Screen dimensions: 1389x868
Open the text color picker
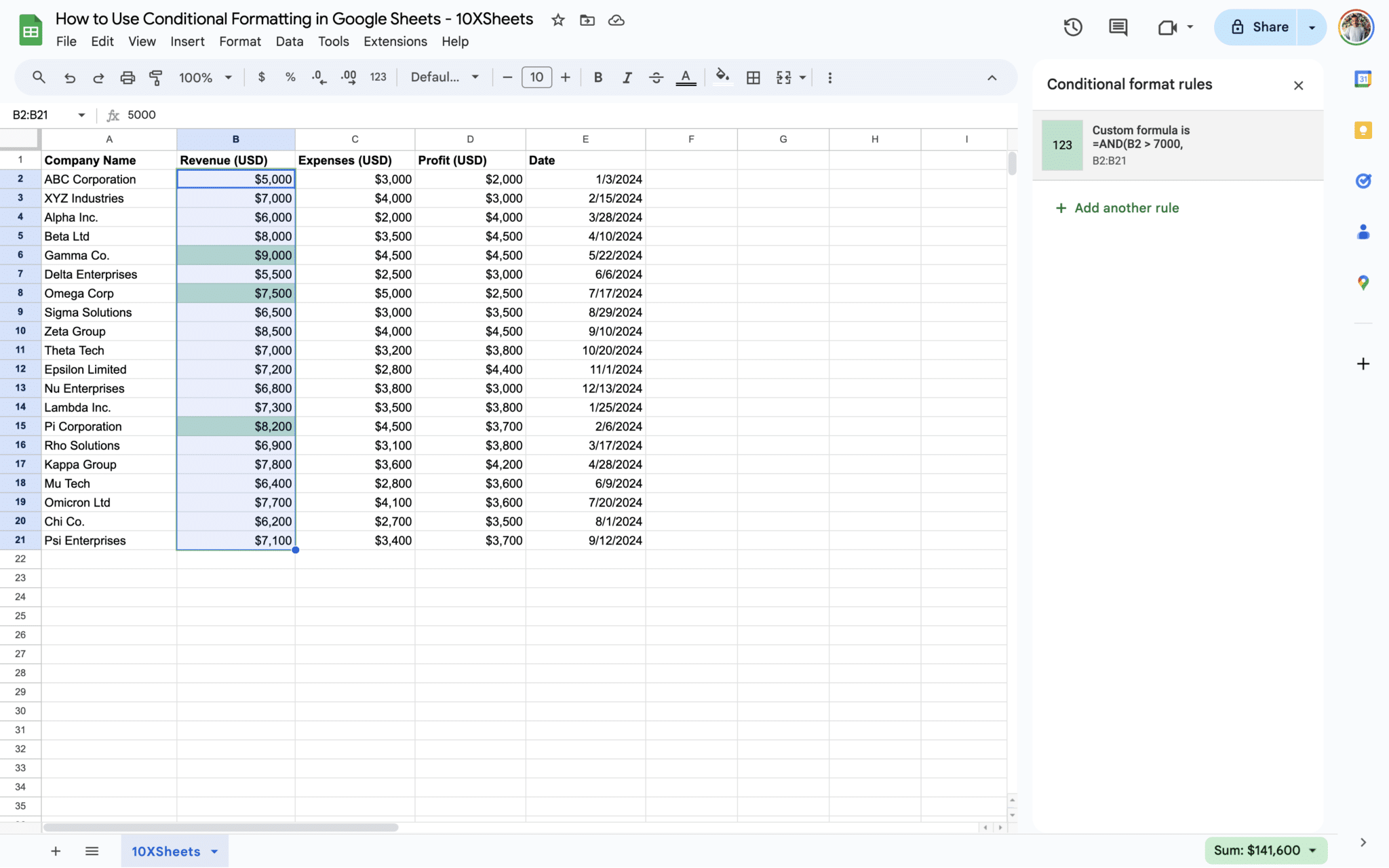[686, 77]
